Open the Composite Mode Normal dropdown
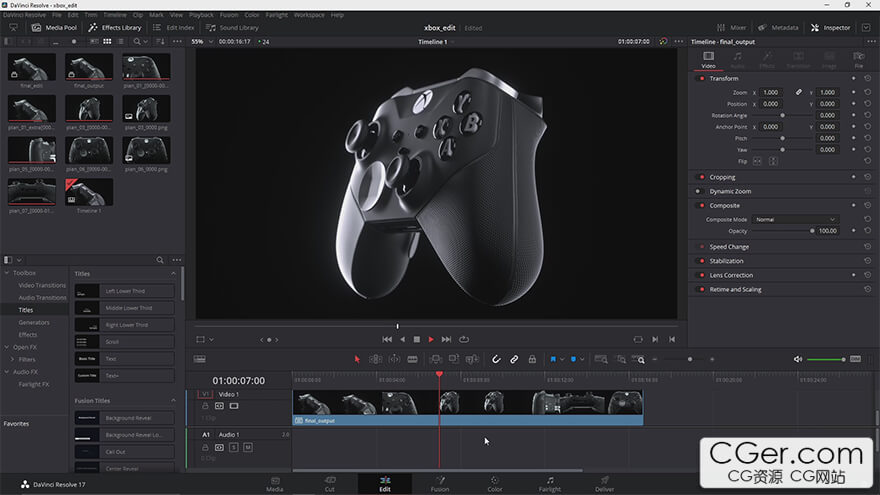This screenshot has width=880, height=495. pyautogui.click(x=795, y=219)
